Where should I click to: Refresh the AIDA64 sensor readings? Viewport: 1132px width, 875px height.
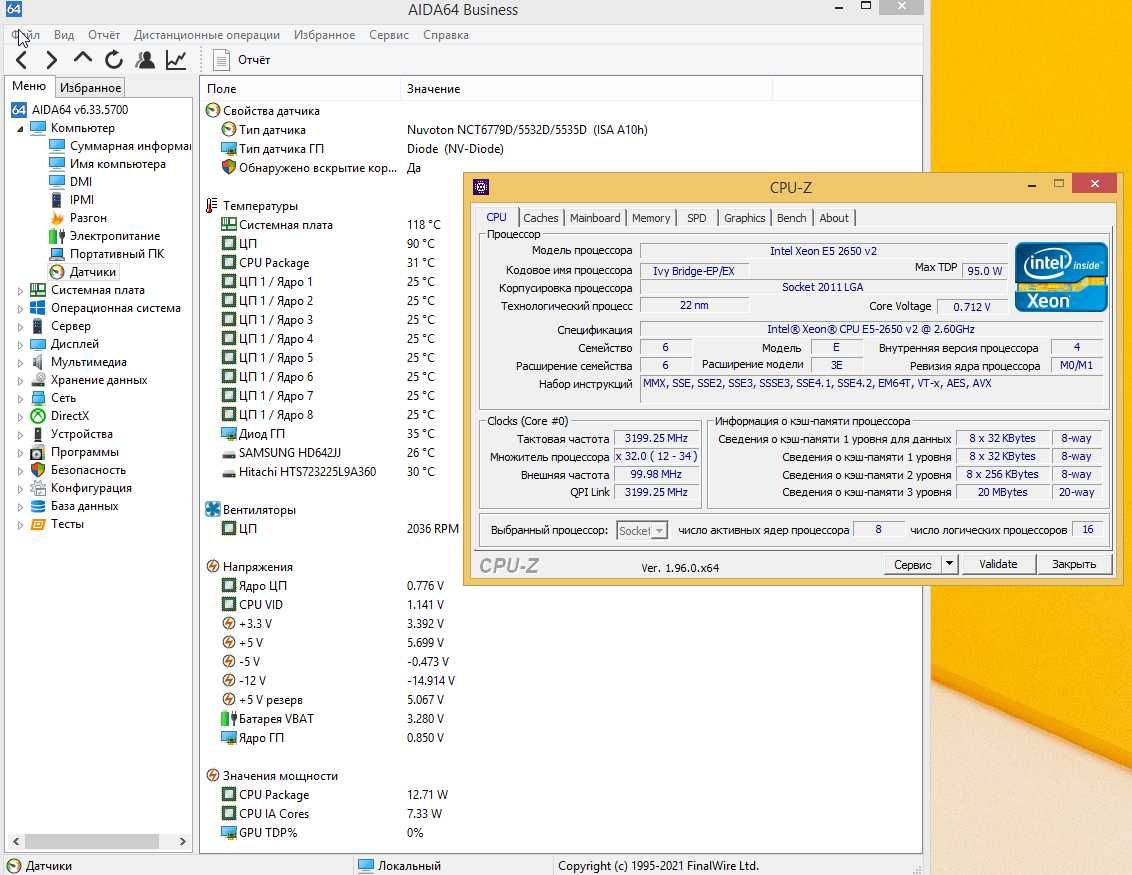pyautogui.click(x=113, y=60)
